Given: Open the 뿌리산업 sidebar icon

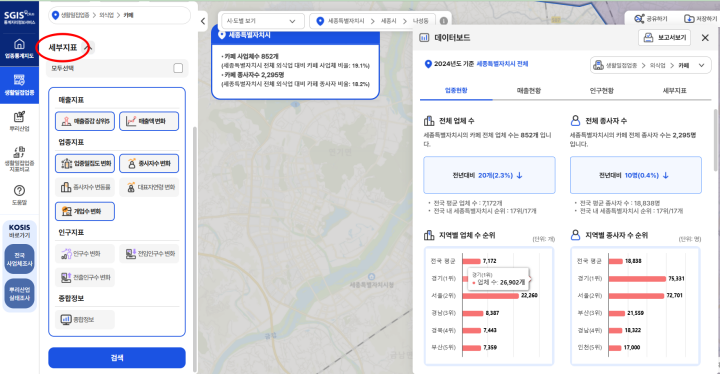Looking at the screenshot, I should [x=19, y=121].
